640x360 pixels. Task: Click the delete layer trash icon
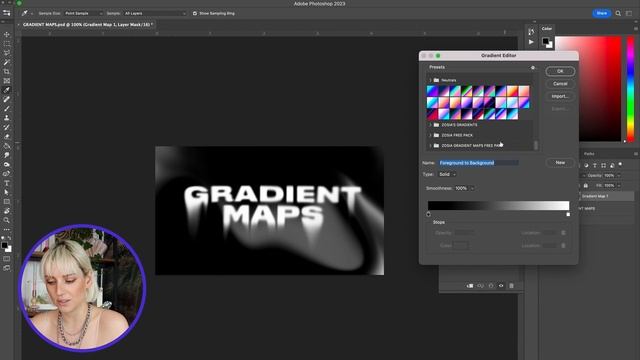point(511,286)
